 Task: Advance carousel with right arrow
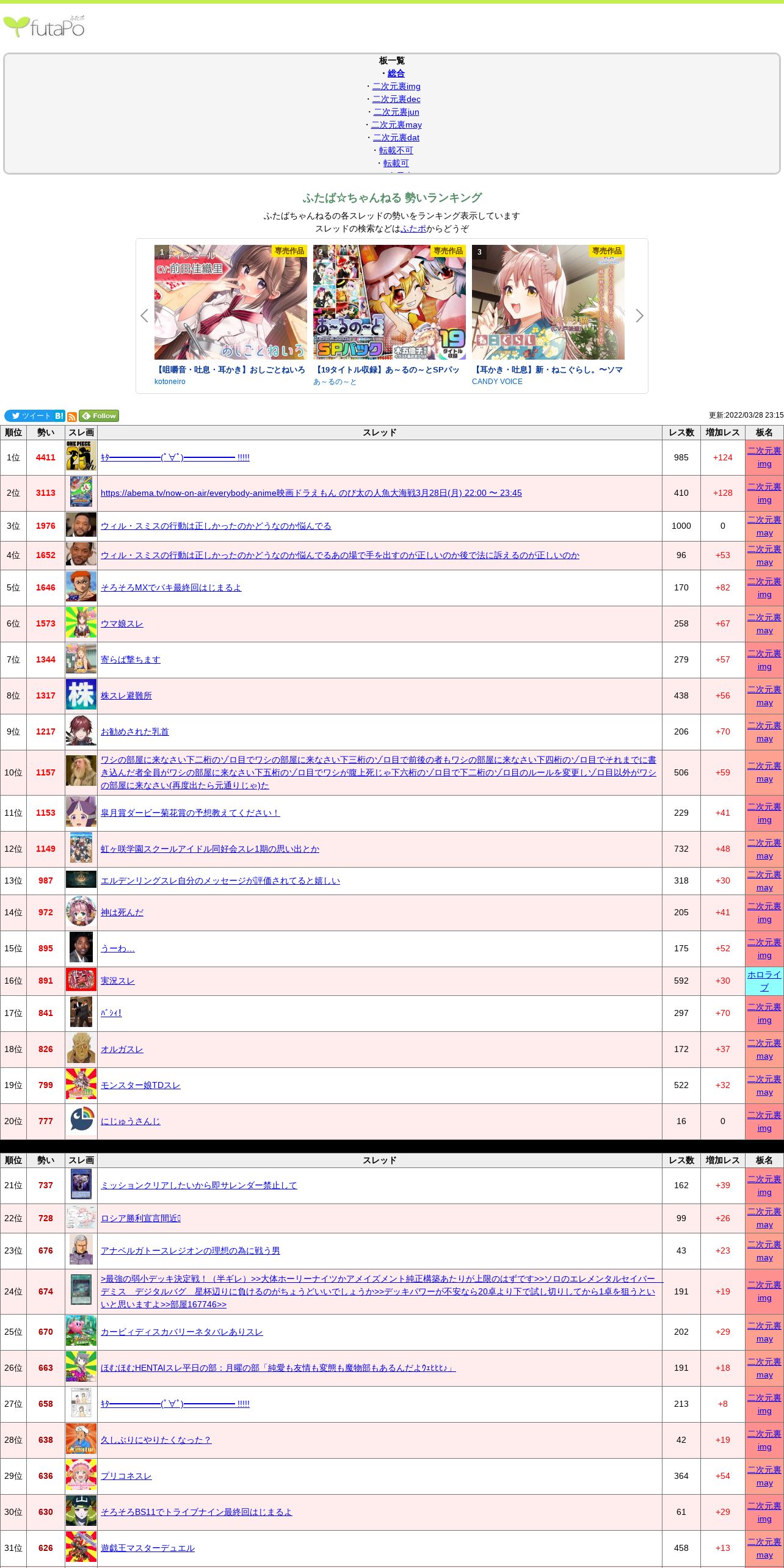(x=639, y=316)
